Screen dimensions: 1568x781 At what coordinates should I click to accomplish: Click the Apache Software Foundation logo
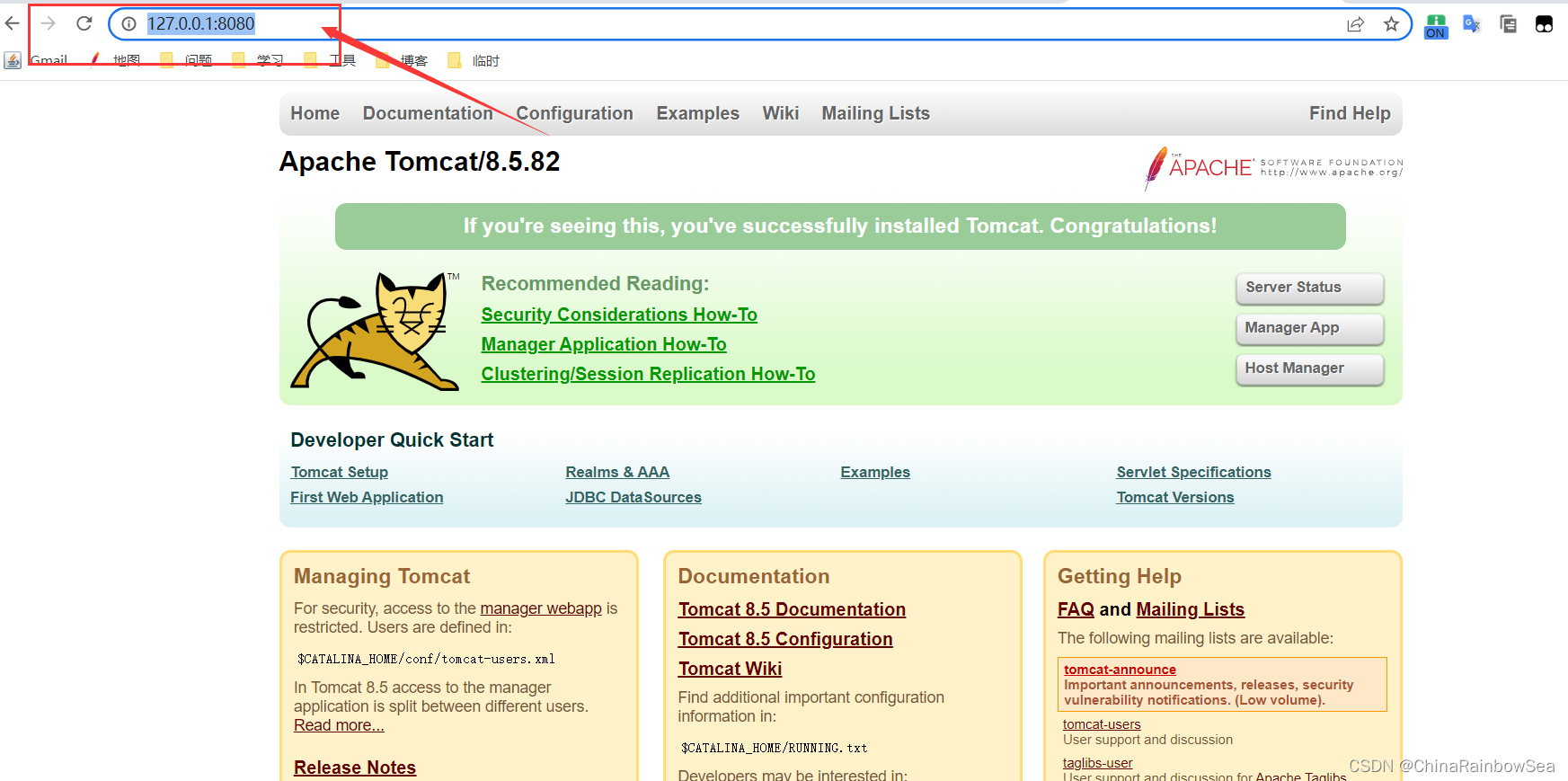point(1272,168)
